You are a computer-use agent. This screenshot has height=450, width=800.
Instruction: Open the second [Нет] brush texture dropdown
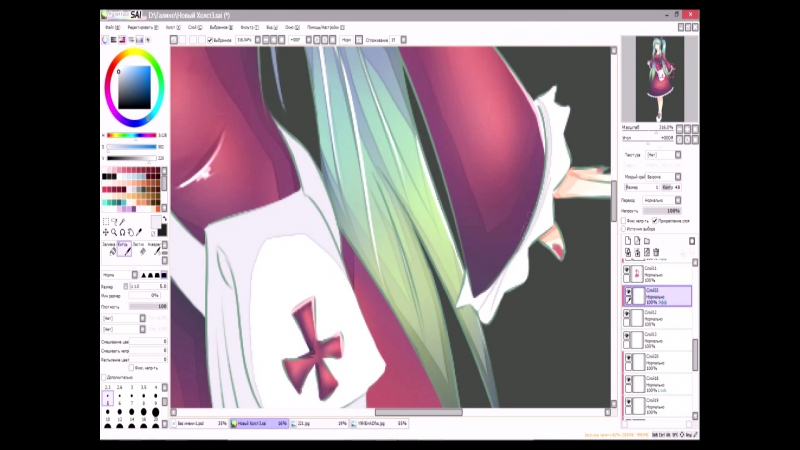[143, 330]
